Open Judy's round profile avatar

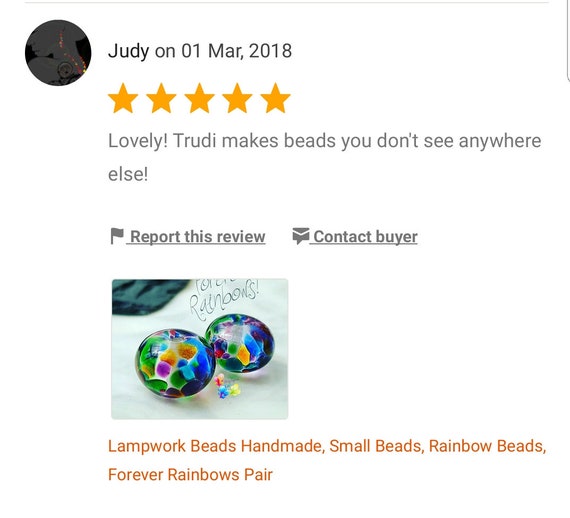click(x=58, y=53)
